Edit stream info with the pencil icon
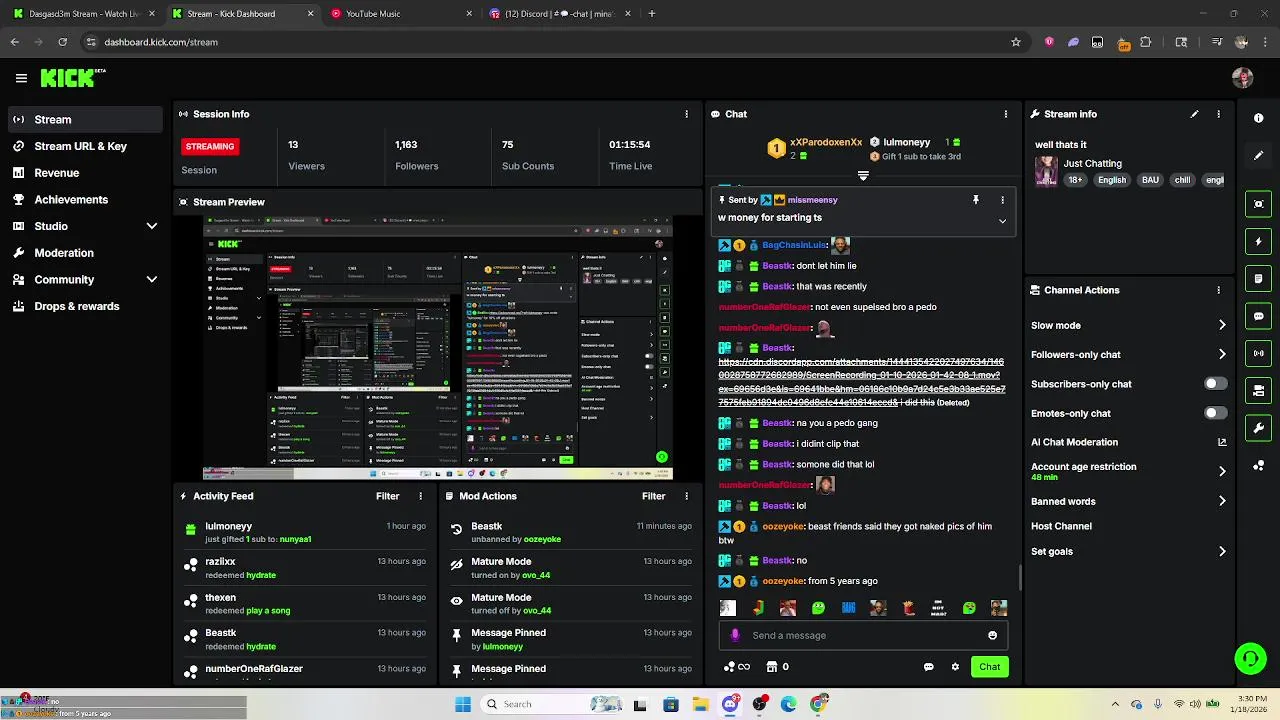This screenshot has height=720, width=1280. (1194, 114)
